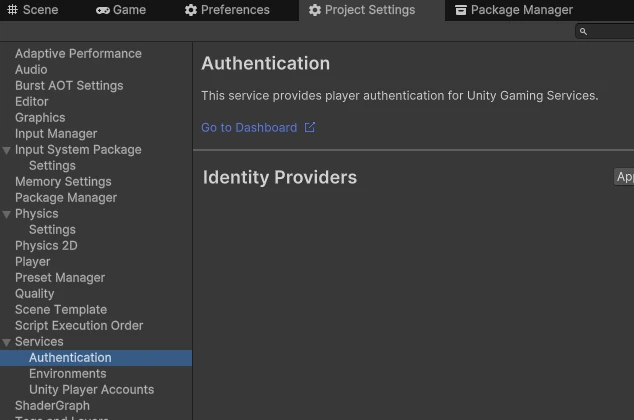
Task: Select Physics 2D settings
Action: click(x=46, y=245)
